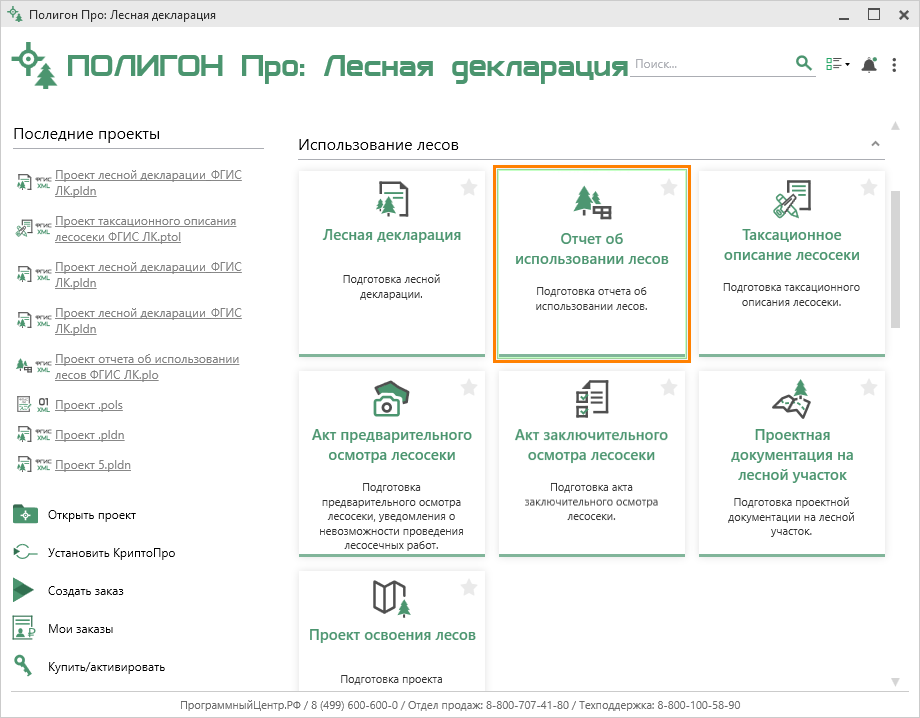Open the Таксационное описание лесосеки title

pos(792,245)
